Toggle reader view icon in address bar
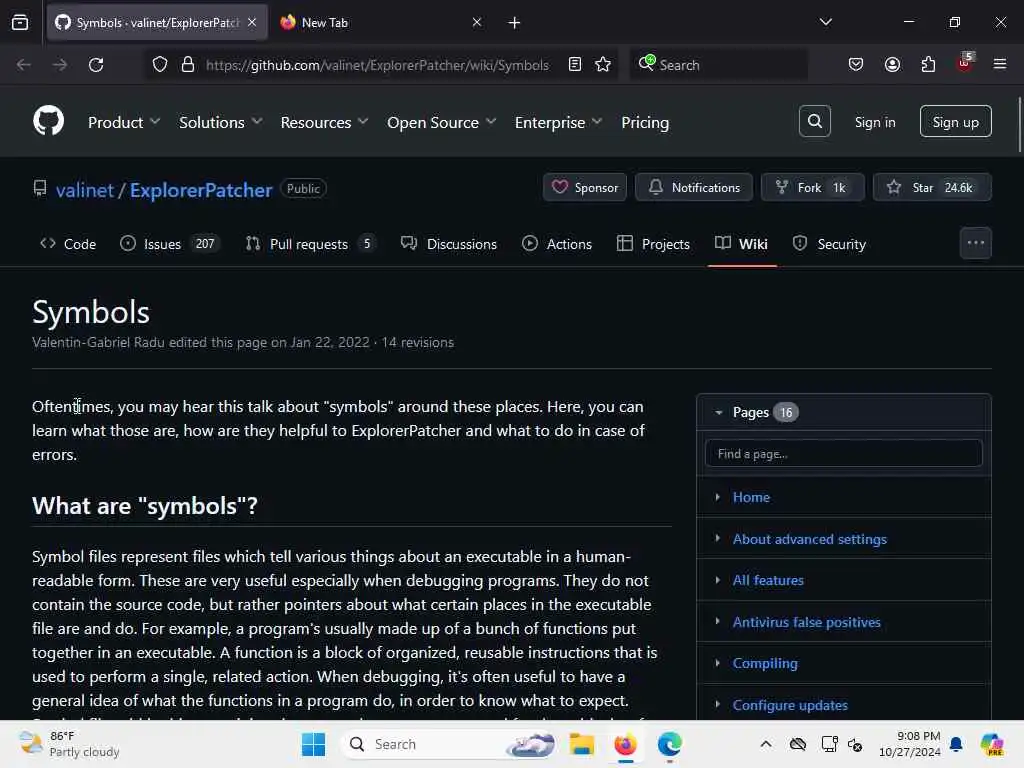Viewport: 1024px width, 768px height. pyautogui.click(x=575, y=64)
